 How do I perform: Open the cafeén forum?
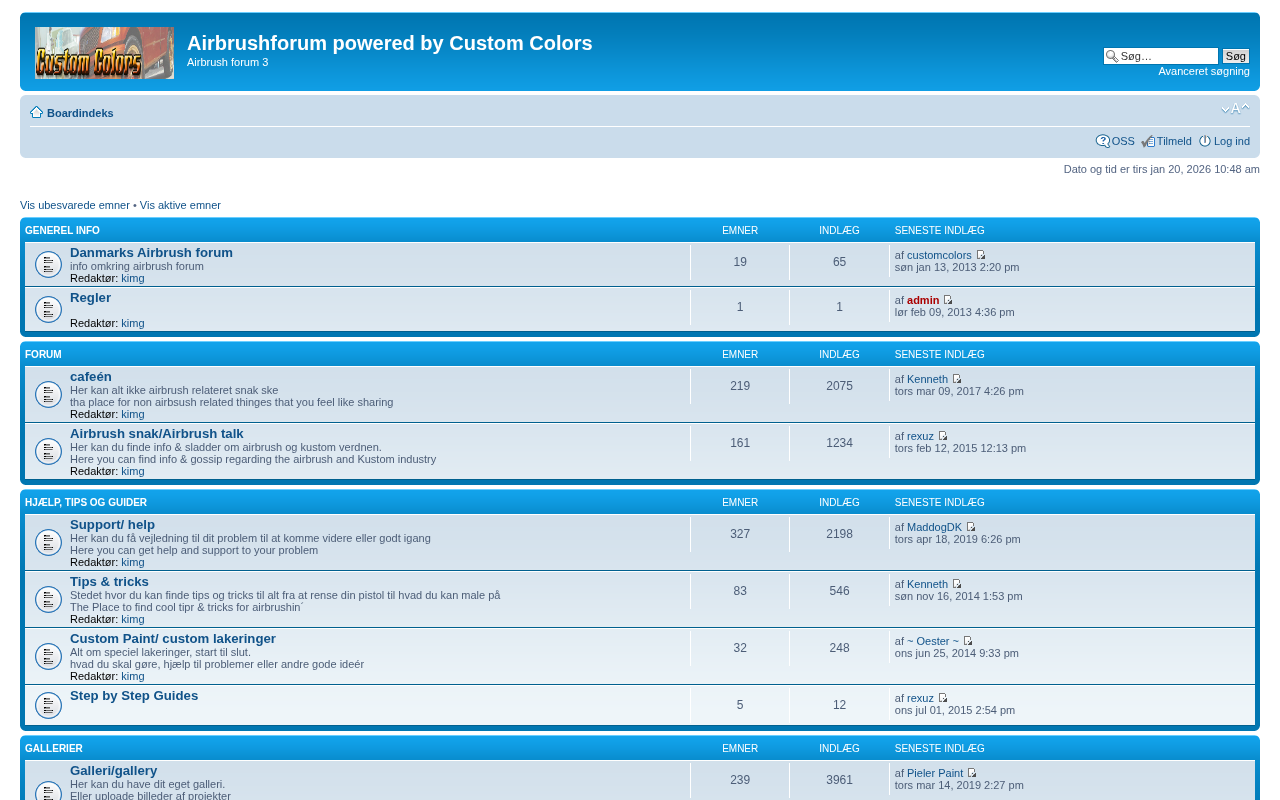pyautogui.click(x=91, y=377)
